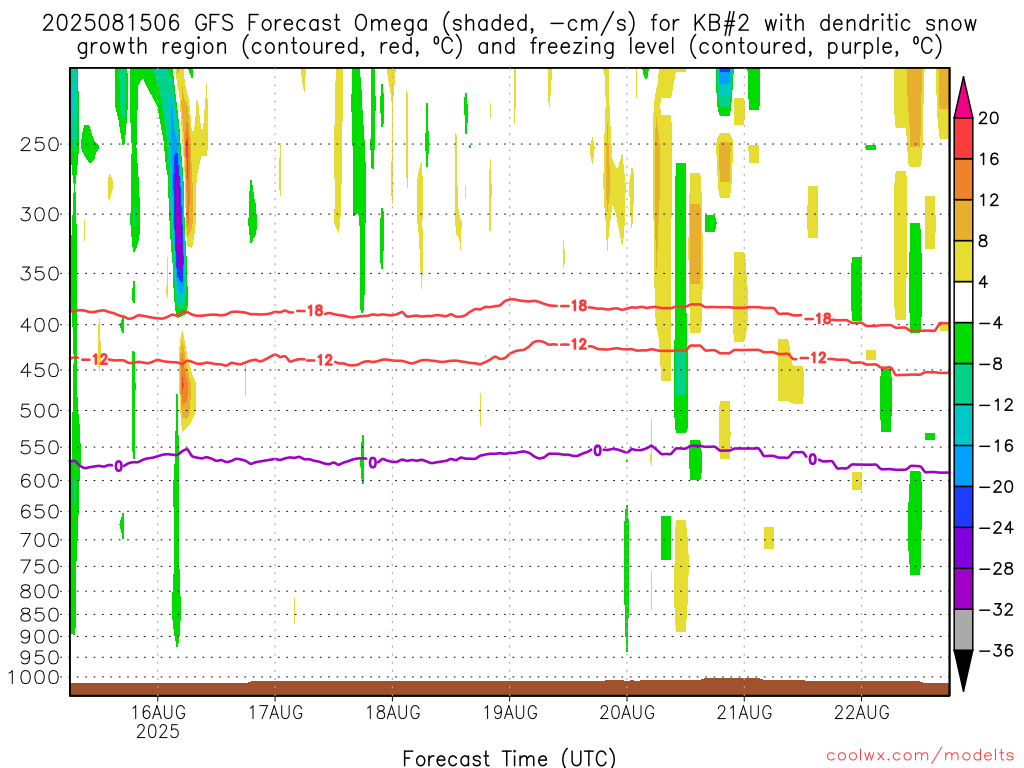This screenshot has height=768, width=1024.
Task: Click the 250 pressure level label
Action: [40, 144]
